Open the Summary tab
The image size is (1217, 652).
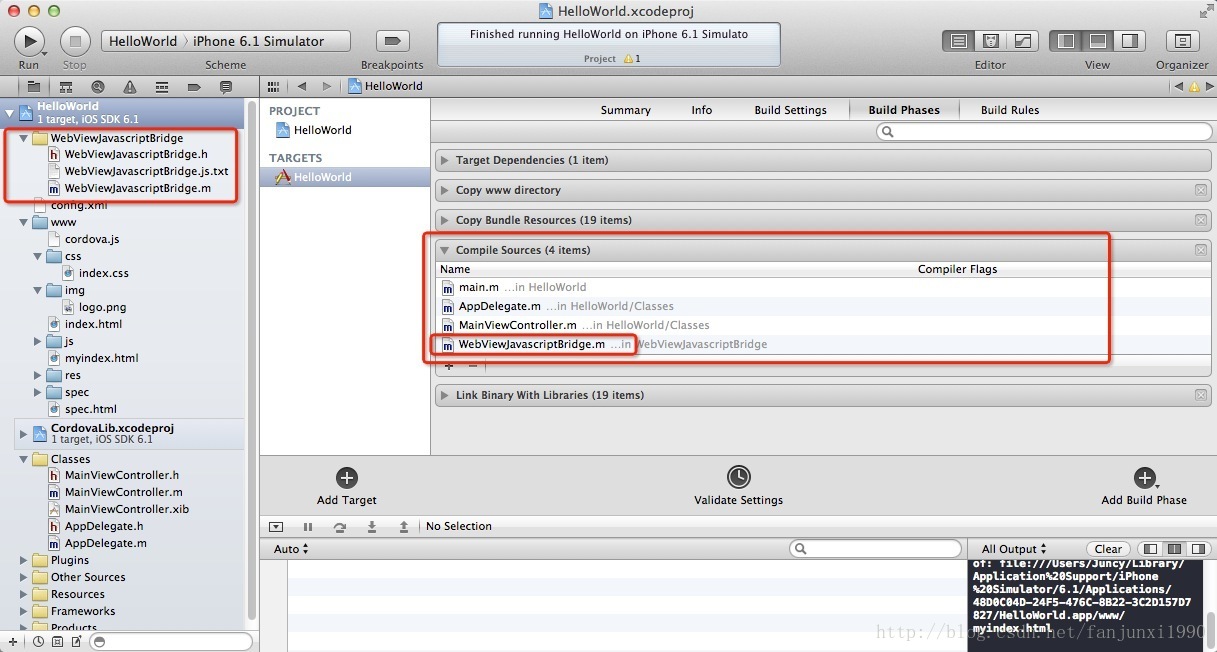625,110
